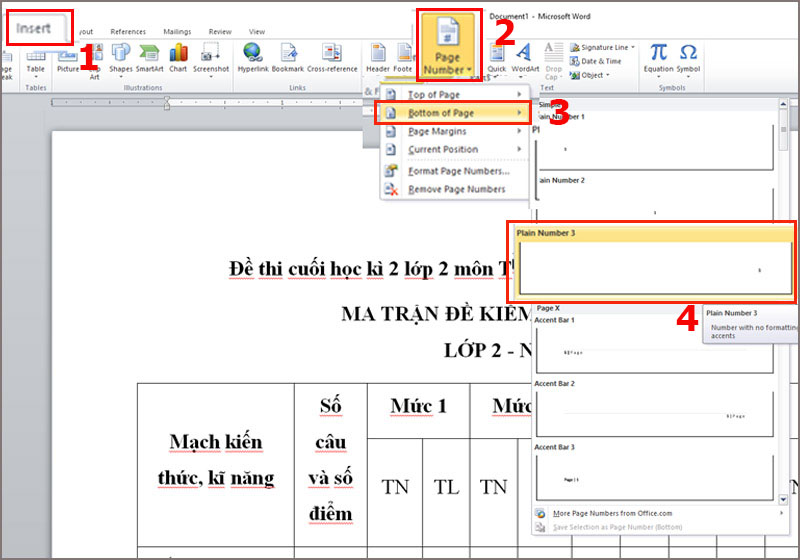
Task: Open the View tab
Action: (x=257, y=32)
